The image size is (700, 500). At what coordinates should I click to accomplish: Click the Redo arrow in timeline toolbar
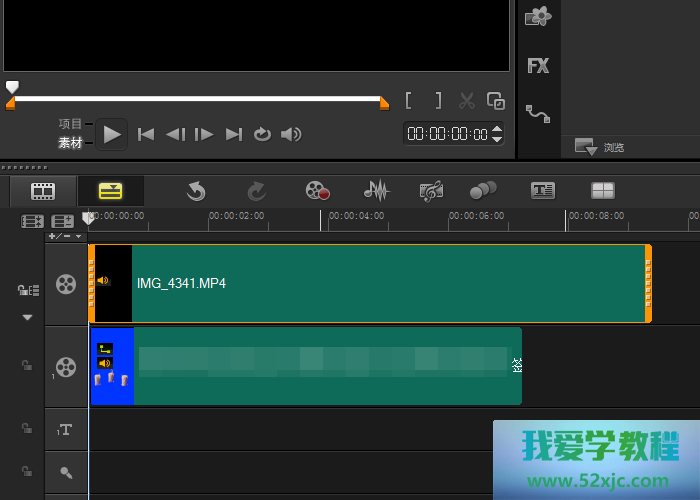pos(256,190)
